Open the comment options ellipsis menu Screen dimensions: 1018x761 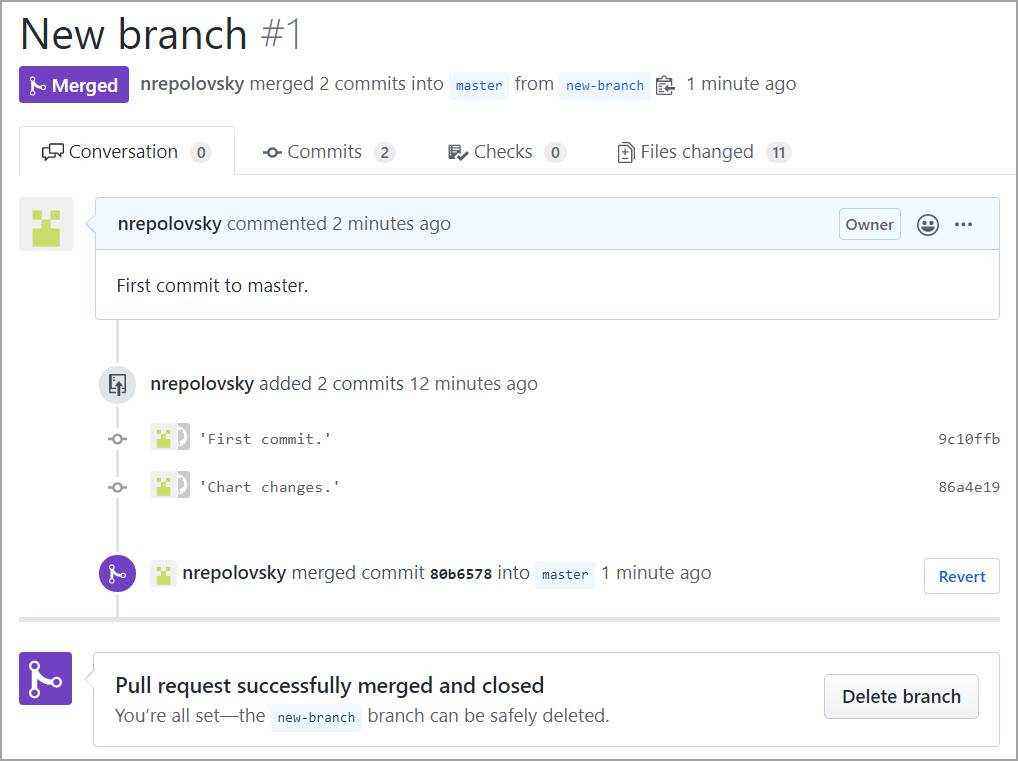tap(963, 225)
